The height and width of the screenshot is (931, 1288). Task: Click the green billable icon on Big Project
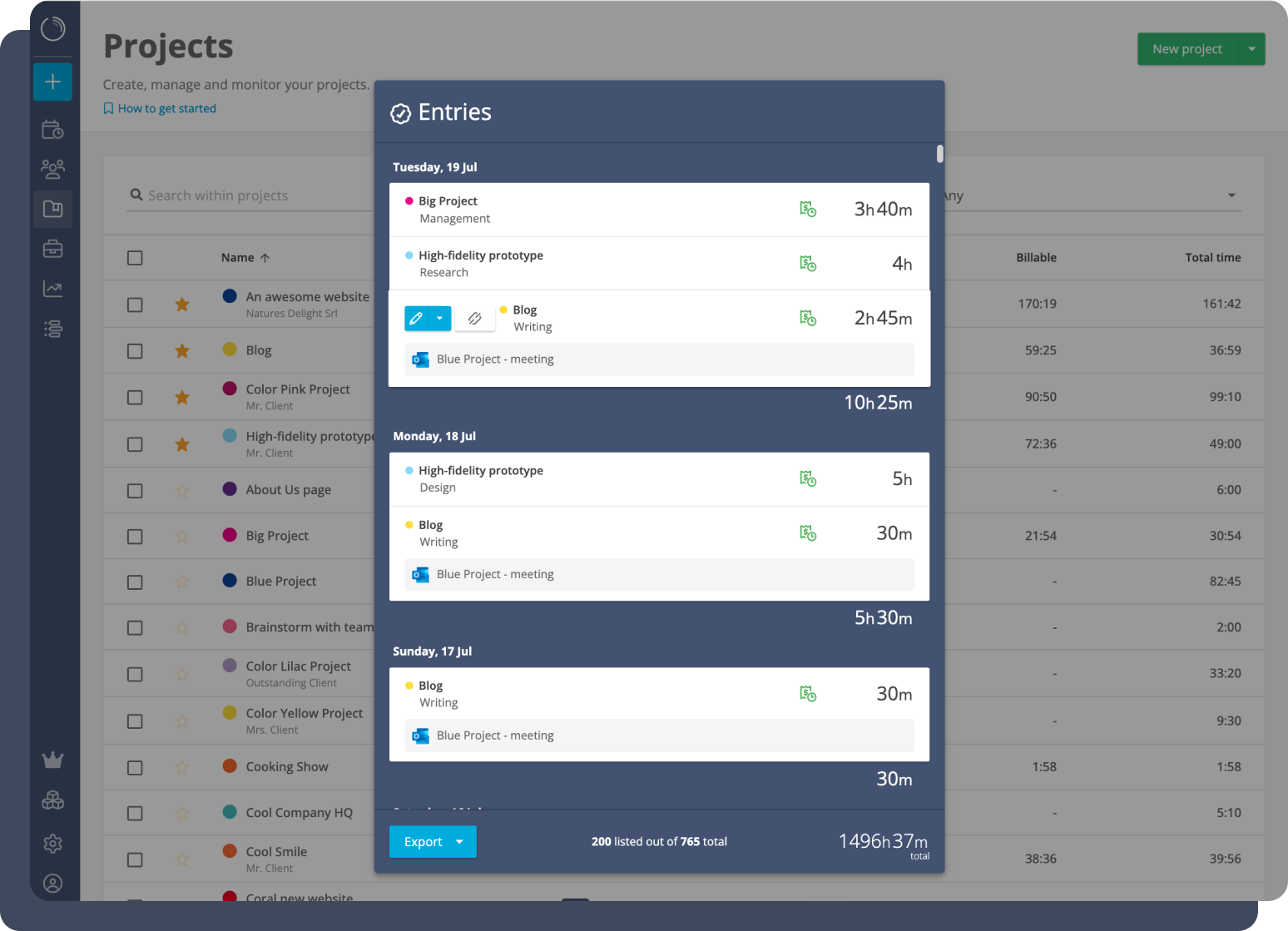[807, 209]
